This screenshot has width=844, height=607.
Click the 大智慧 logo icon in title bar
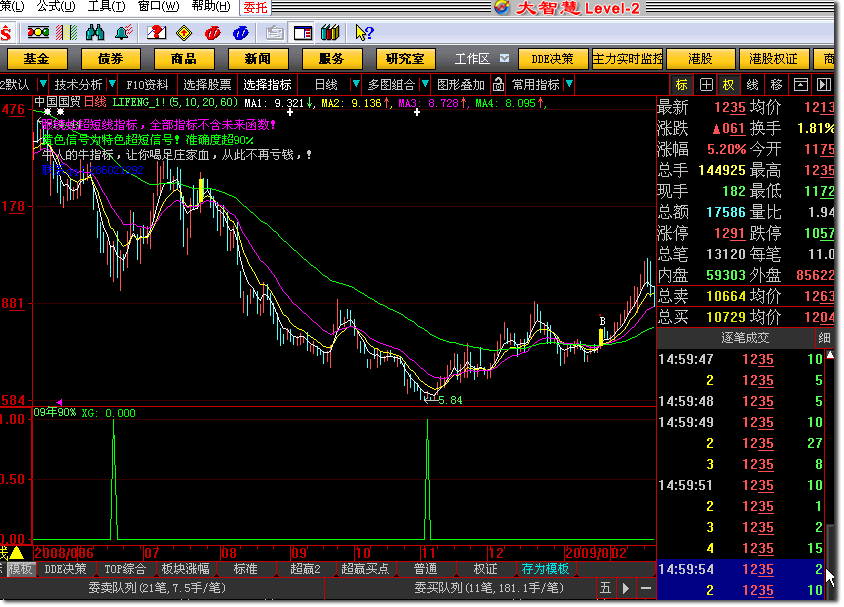(x=502, y=7)
